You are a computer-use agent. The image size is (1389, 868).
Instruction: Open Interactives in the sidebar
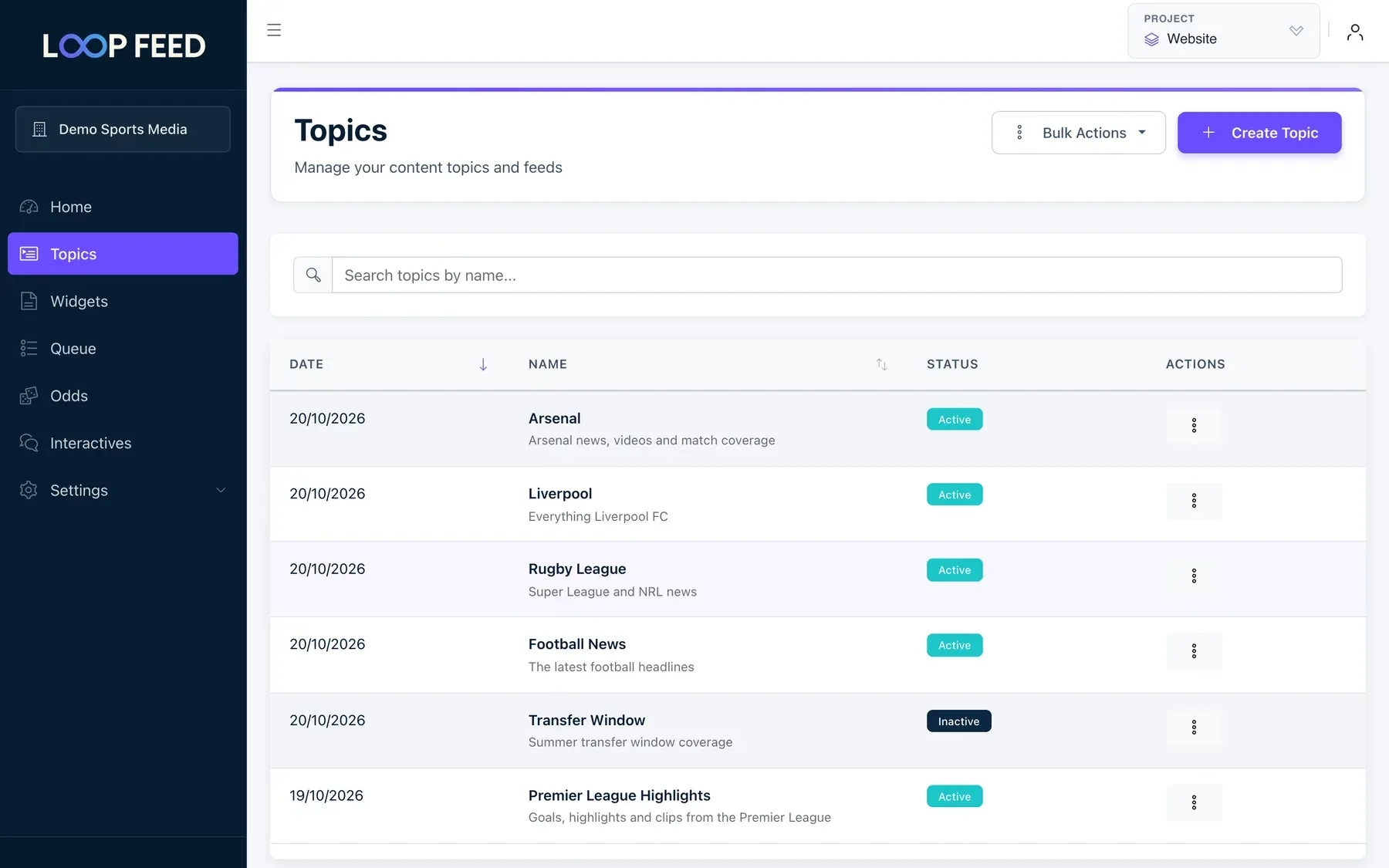pos(123,443)
